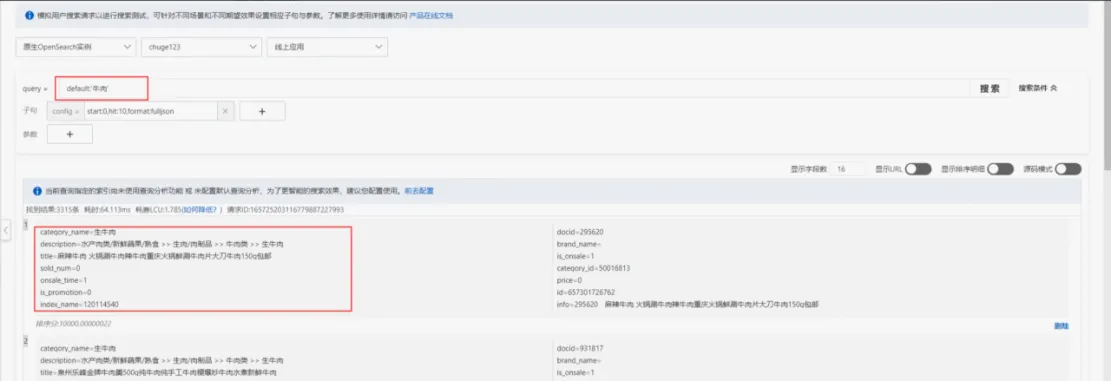This screenshot has width=1111, height=381.
Task: Click the blue info icon in top banner
Action: pos(30,15)
